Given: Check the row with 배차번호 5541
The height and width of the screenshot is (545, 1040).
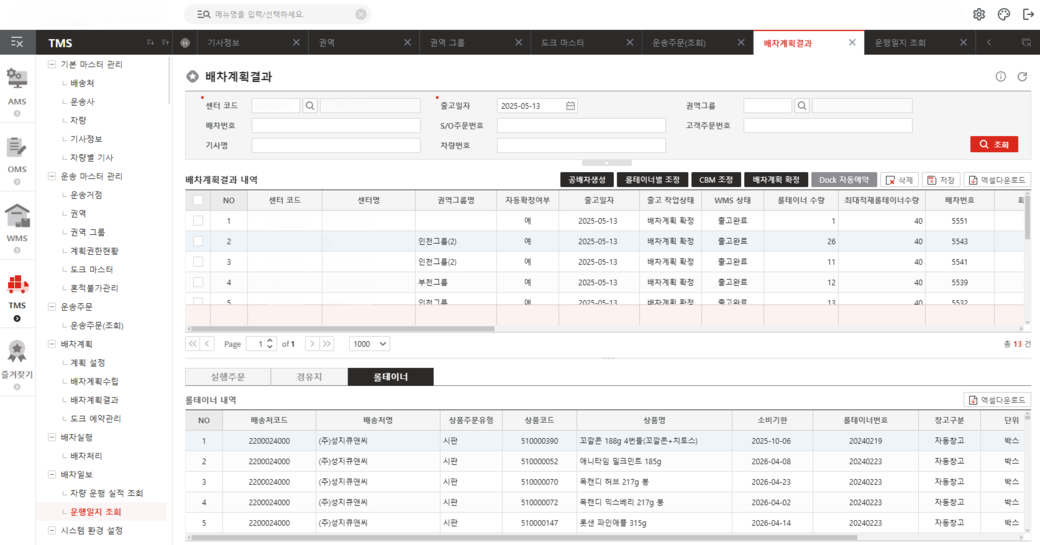Looking at the screenshot, I should (198, 262).
